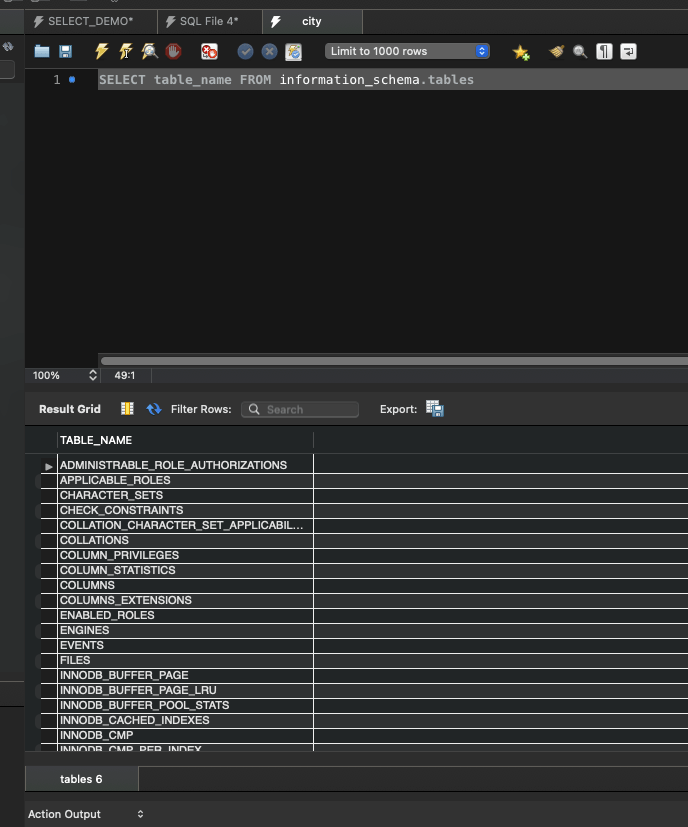Toggle word wrapping in the editor
Image resolution: width=688 pixels, height=827 pixels.
coord(628,51)
